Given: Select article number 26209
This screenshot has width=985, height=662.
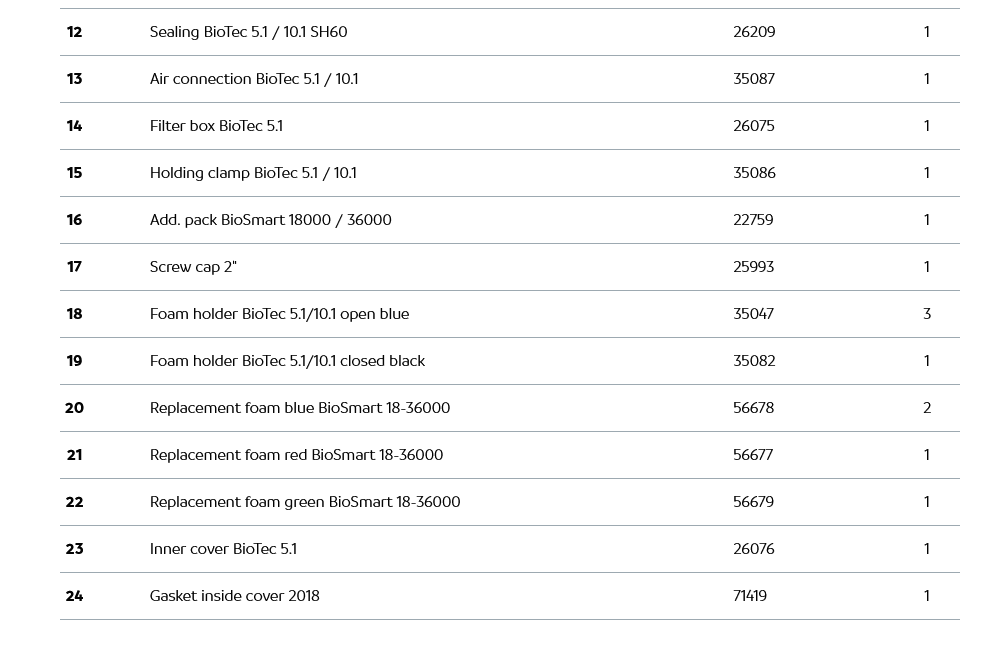Looking at the screenshot, I should (x=754, y=32).
